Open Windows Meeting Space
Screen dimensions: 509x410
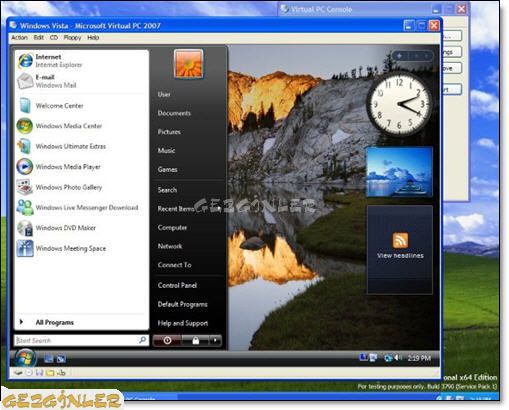pos(82,248)
